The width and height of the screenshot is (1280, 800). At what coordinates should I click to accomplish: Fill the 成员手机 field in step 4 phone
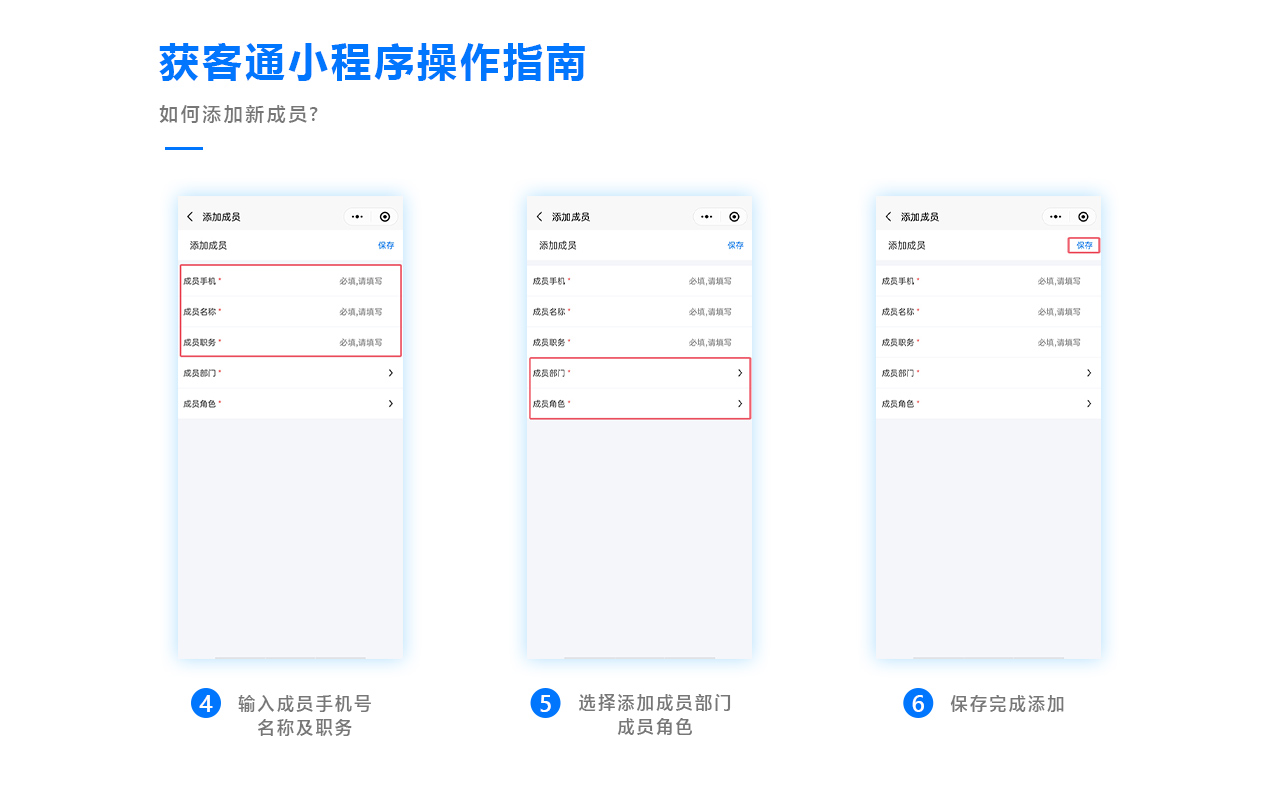click(290, 281)
